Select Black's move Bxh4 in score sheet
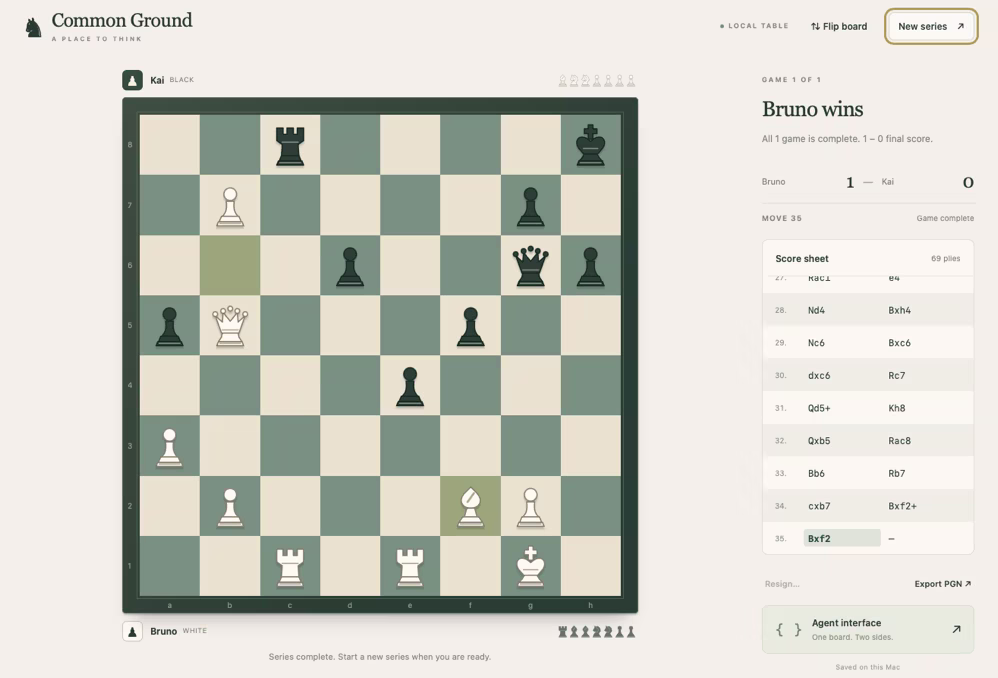 point(899,310)
